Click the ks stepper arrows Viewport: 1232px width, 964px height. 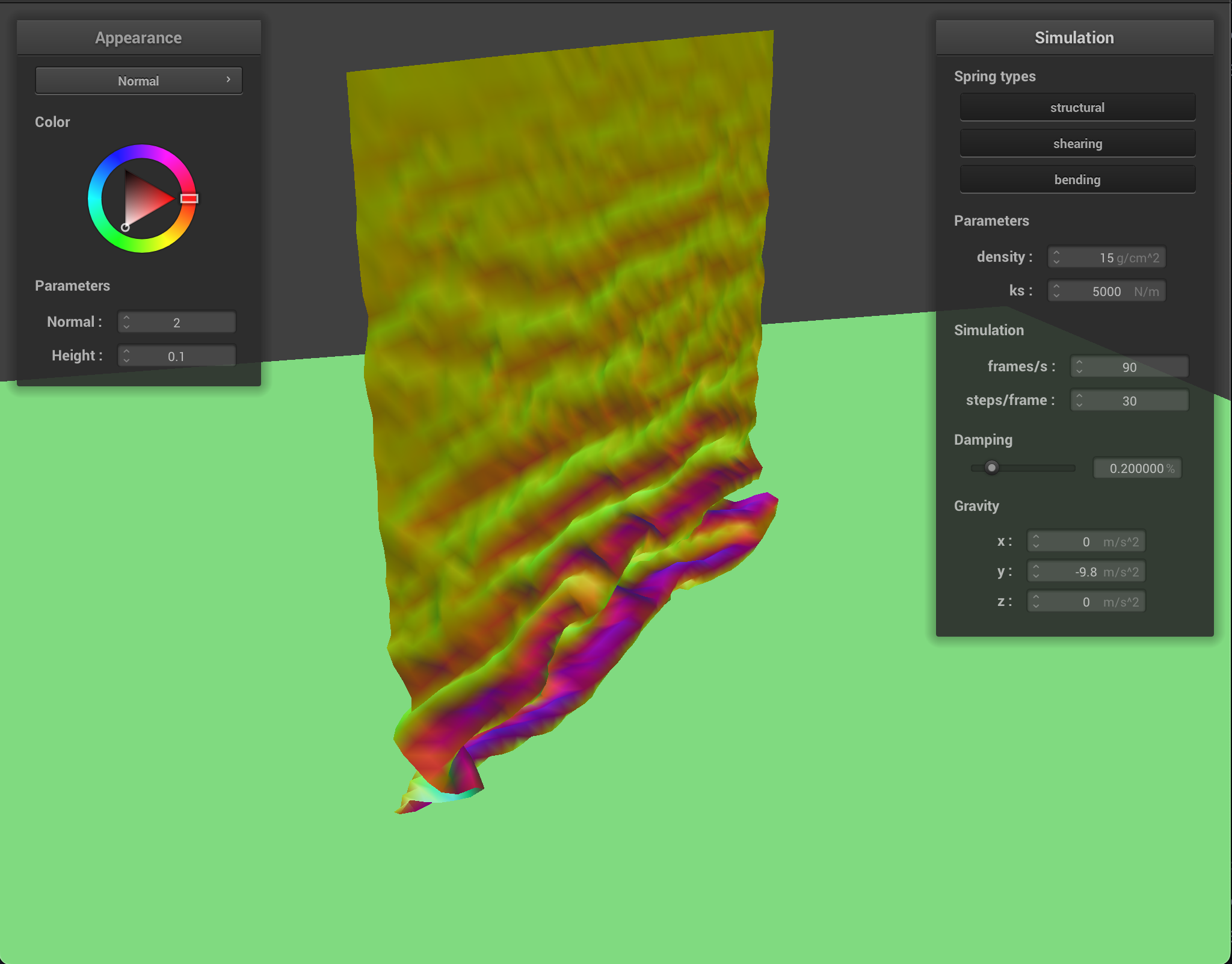click(x=1056, y=291)
